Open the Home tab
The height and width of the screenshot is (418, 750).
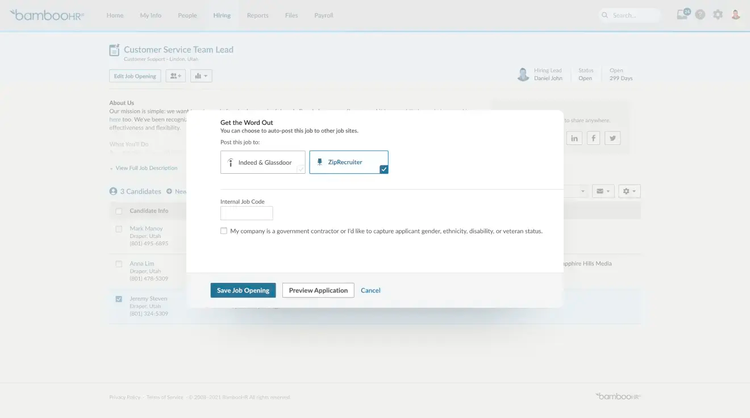[115, 15]
